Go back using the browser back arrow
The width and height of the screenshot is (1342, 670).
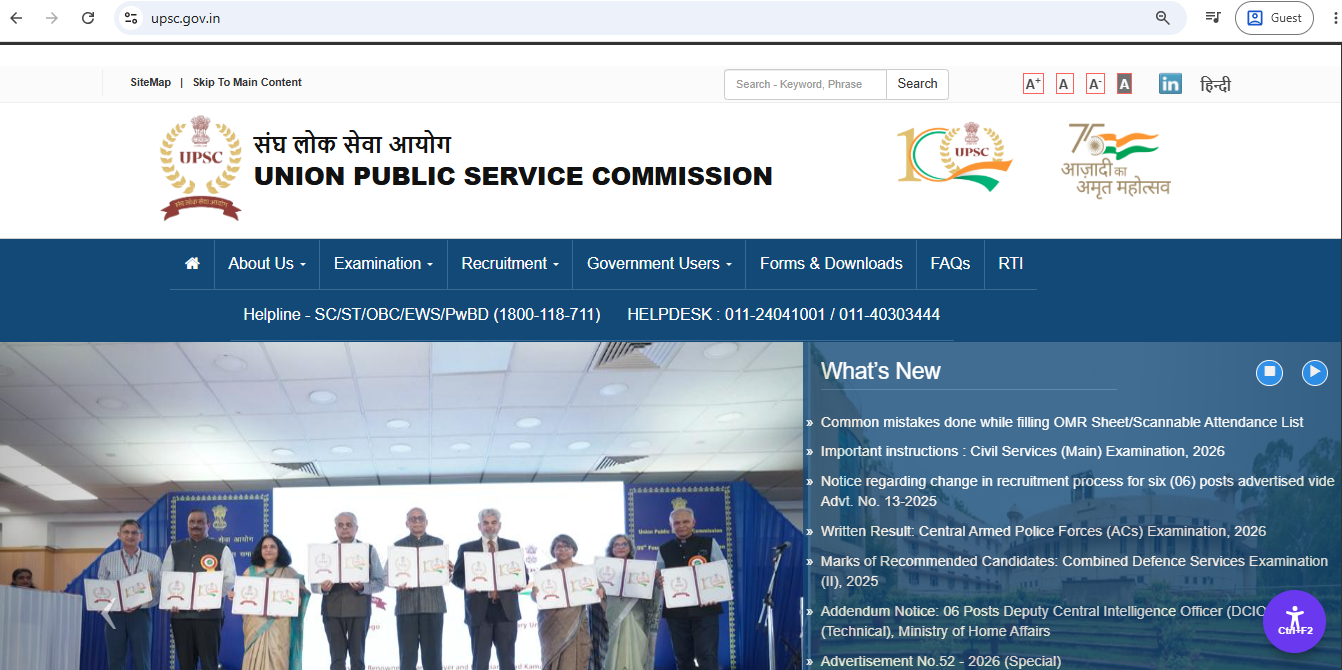[16, 18]
